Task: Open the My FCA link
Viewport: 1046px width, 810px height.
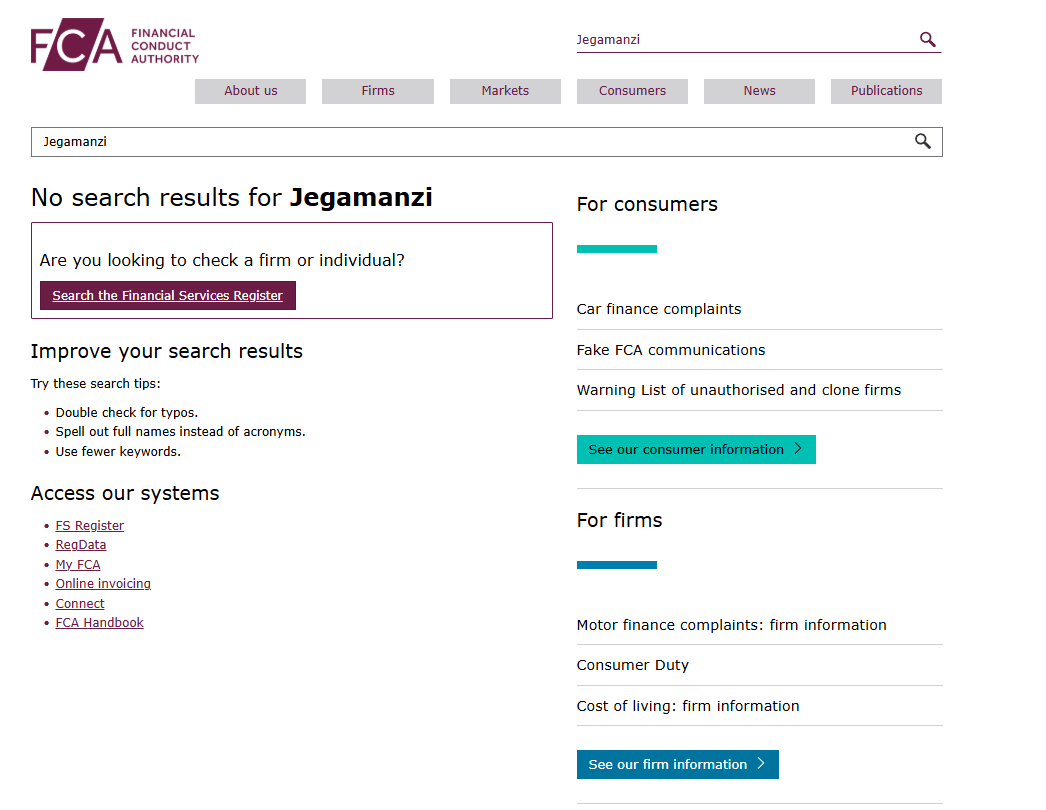Action: pyautogui.click(x=78, y=564)
